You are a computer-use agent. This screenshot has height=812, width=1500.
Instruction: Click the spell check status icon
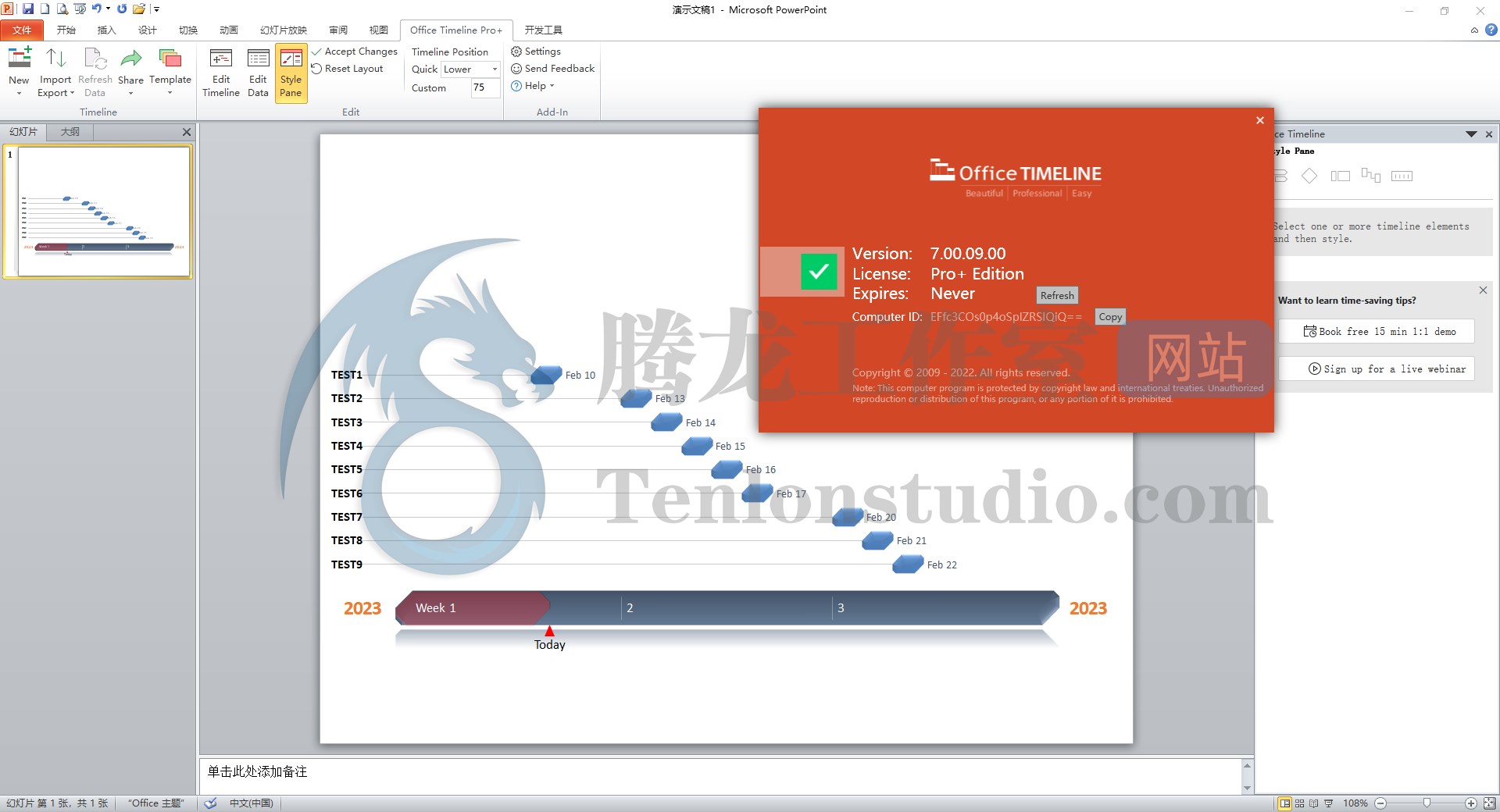(210, 803)
